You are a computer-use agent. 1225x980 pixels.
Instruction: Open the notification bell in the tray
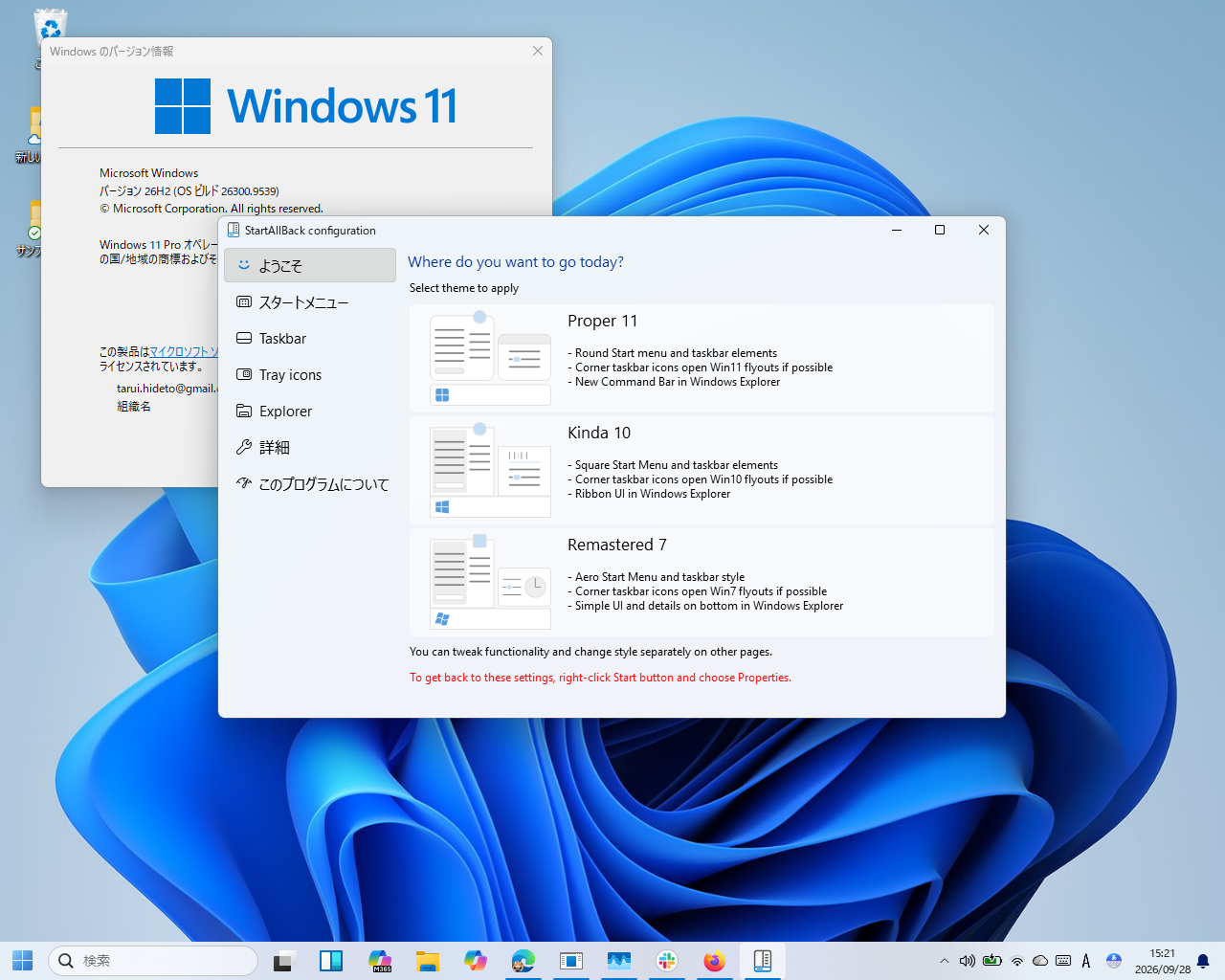pos(1203,961)
